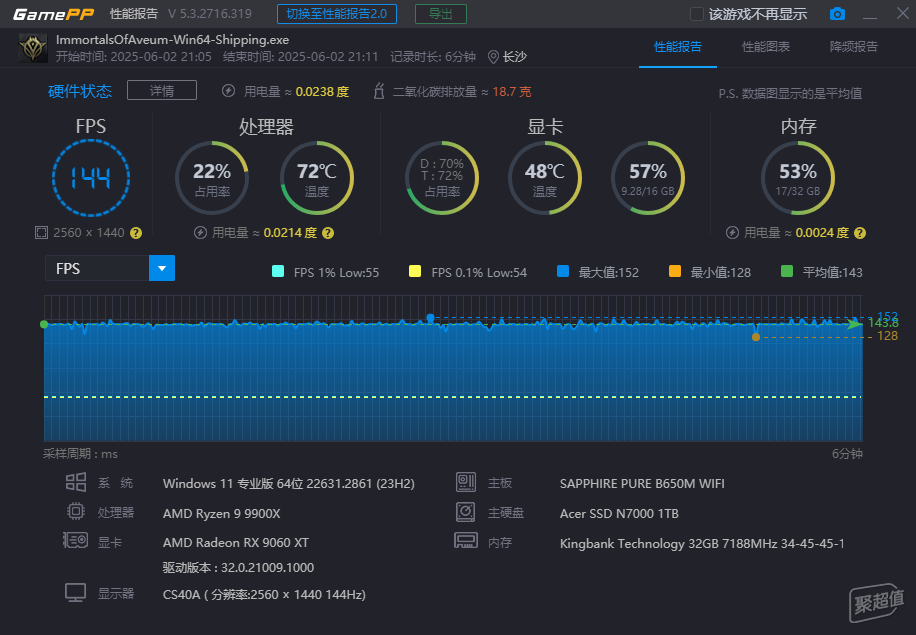Screen dimensions: 916x635
Task: Open the FPS metric dropdown arrow
Action: [162, 269]
